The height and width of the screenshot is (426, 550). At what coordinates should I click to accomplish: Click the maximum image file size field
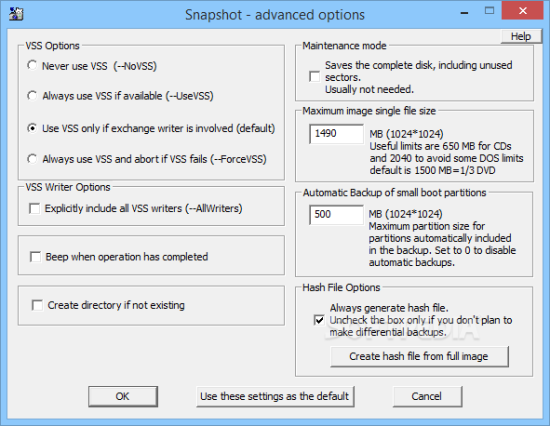337,134
